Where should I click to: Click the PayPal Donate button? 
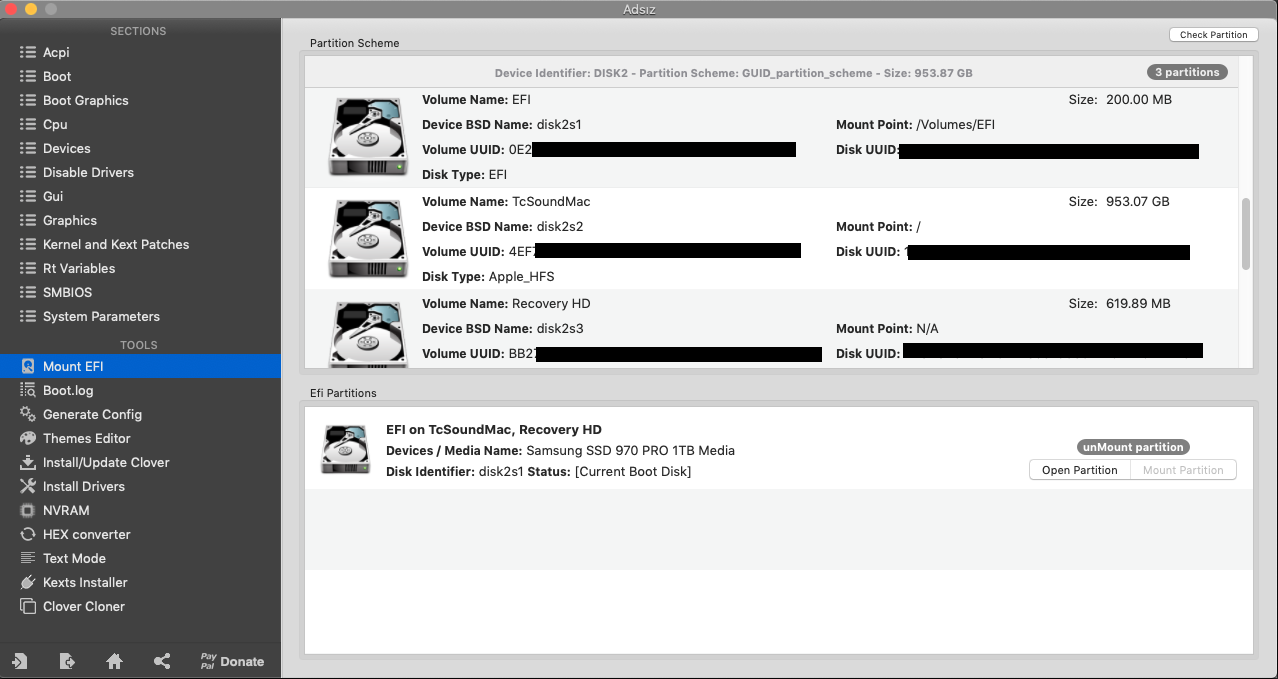[x=232, y=661]
